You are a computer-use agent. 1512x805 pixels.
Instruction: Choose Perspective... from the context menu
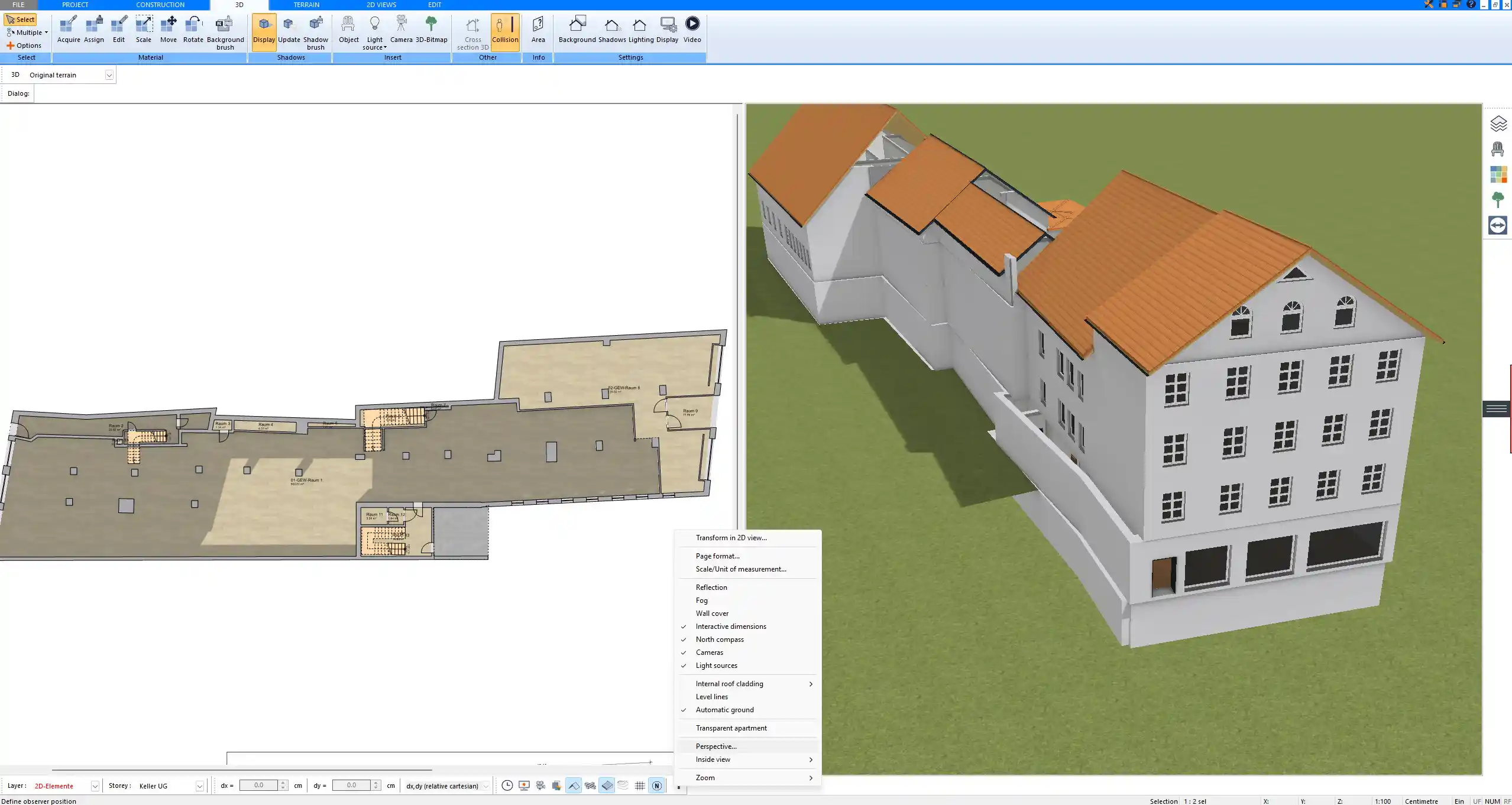click(715, 746)
